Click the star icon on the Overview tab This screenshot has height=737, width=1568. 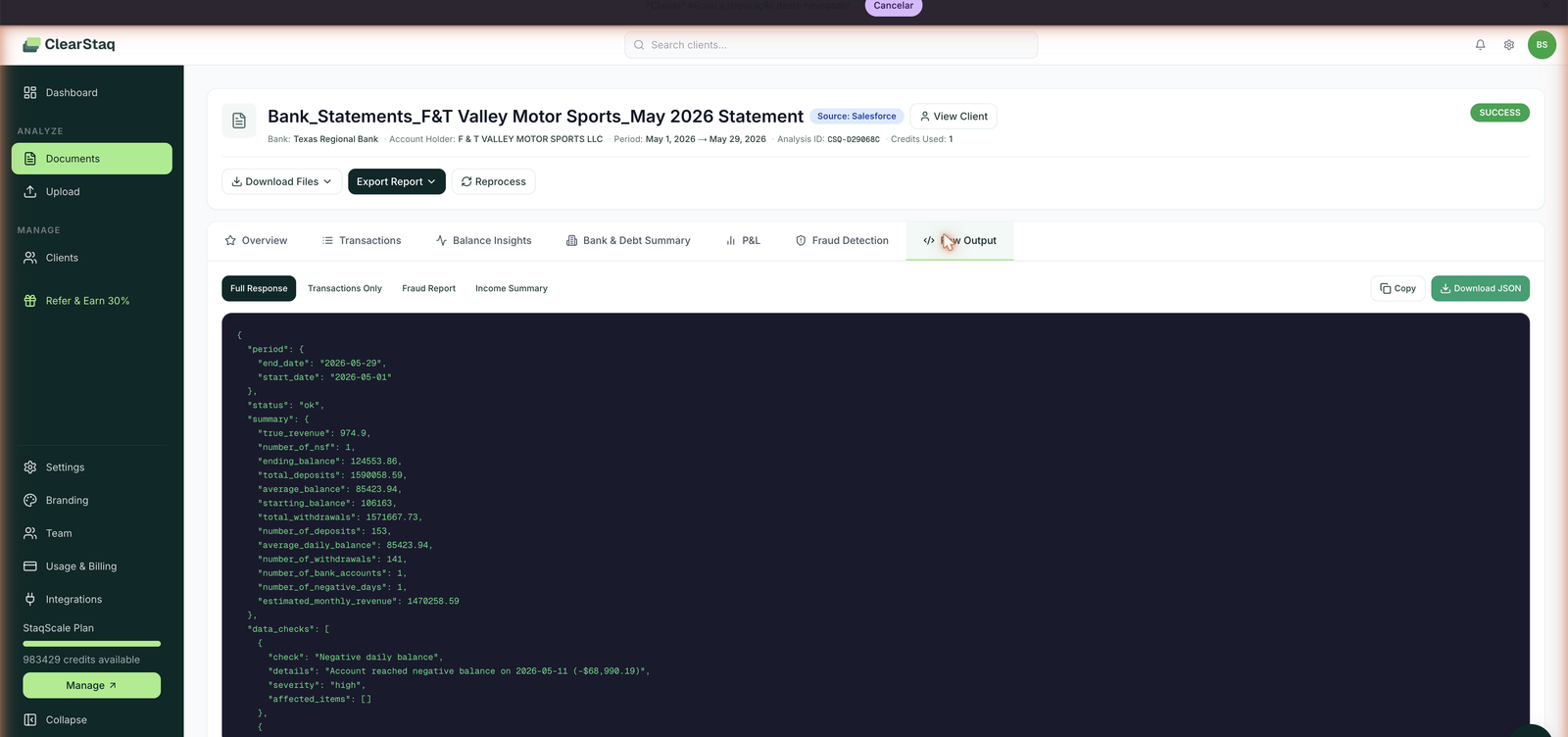[x=230, y=241]
